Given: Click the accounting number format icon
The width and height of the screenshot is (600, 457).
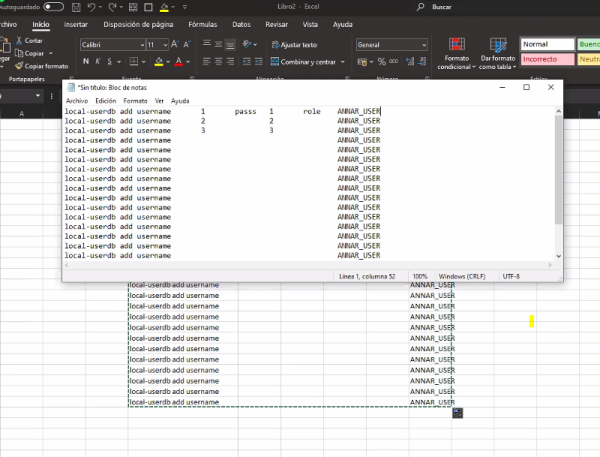Looking at the screenshot, I should click(362, 62).
